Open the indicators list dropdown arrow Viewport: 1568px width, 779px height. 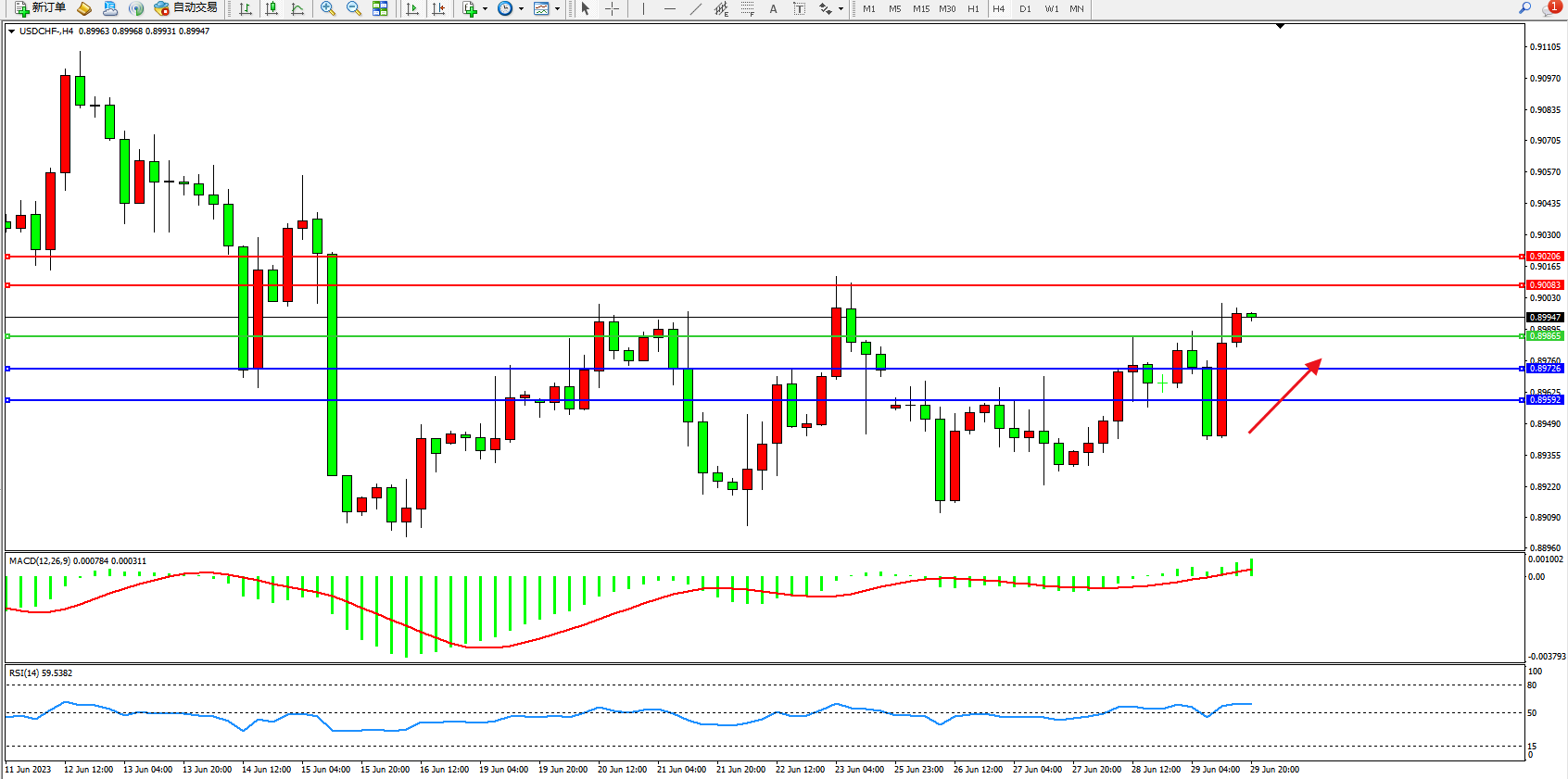point(485,9)
